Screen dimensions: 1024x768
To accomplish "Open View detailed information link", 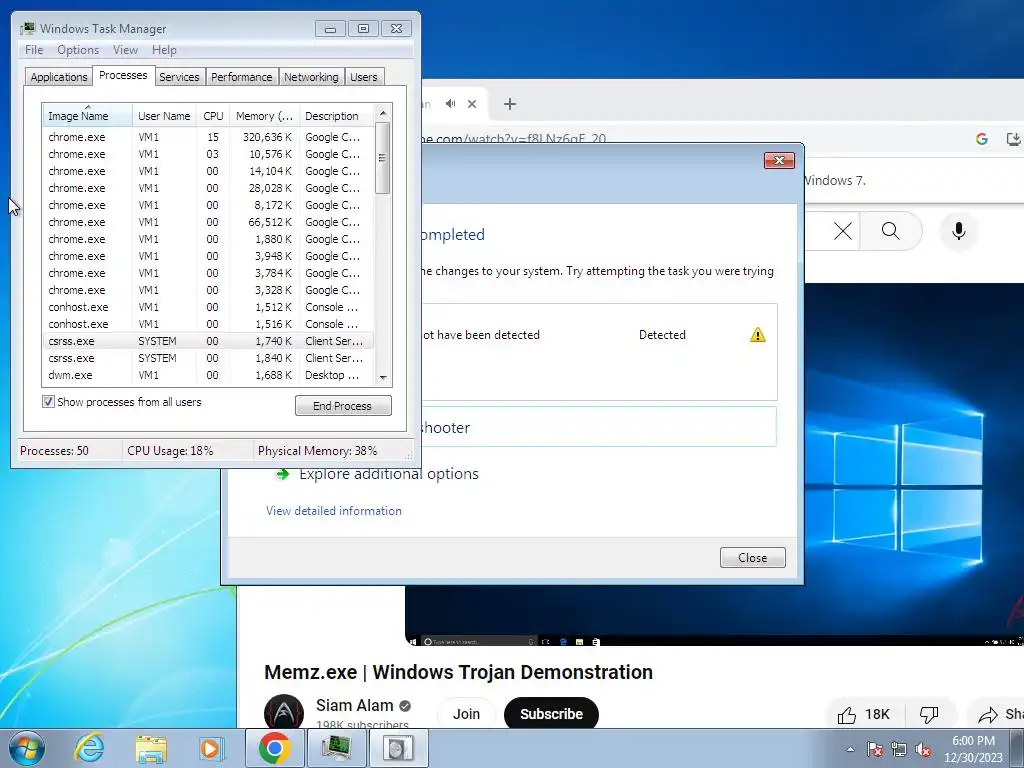I will pos(334,511).
